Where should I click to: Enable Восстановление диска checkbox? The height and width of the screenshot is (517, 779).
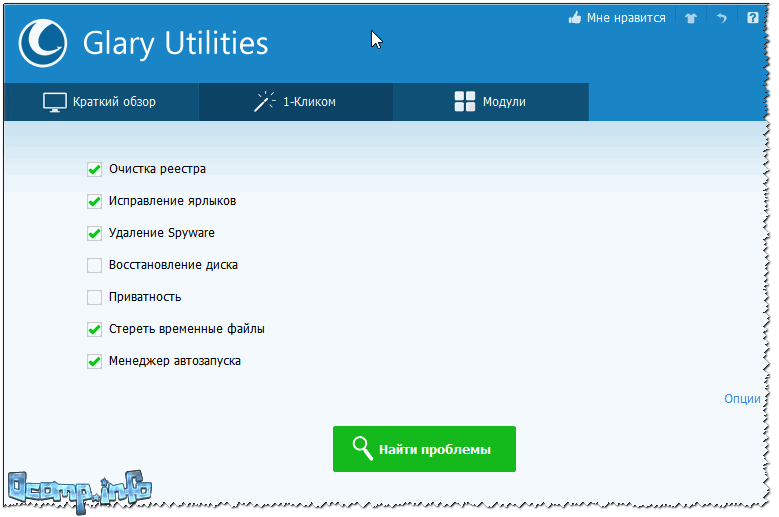(x=94, y=265)
